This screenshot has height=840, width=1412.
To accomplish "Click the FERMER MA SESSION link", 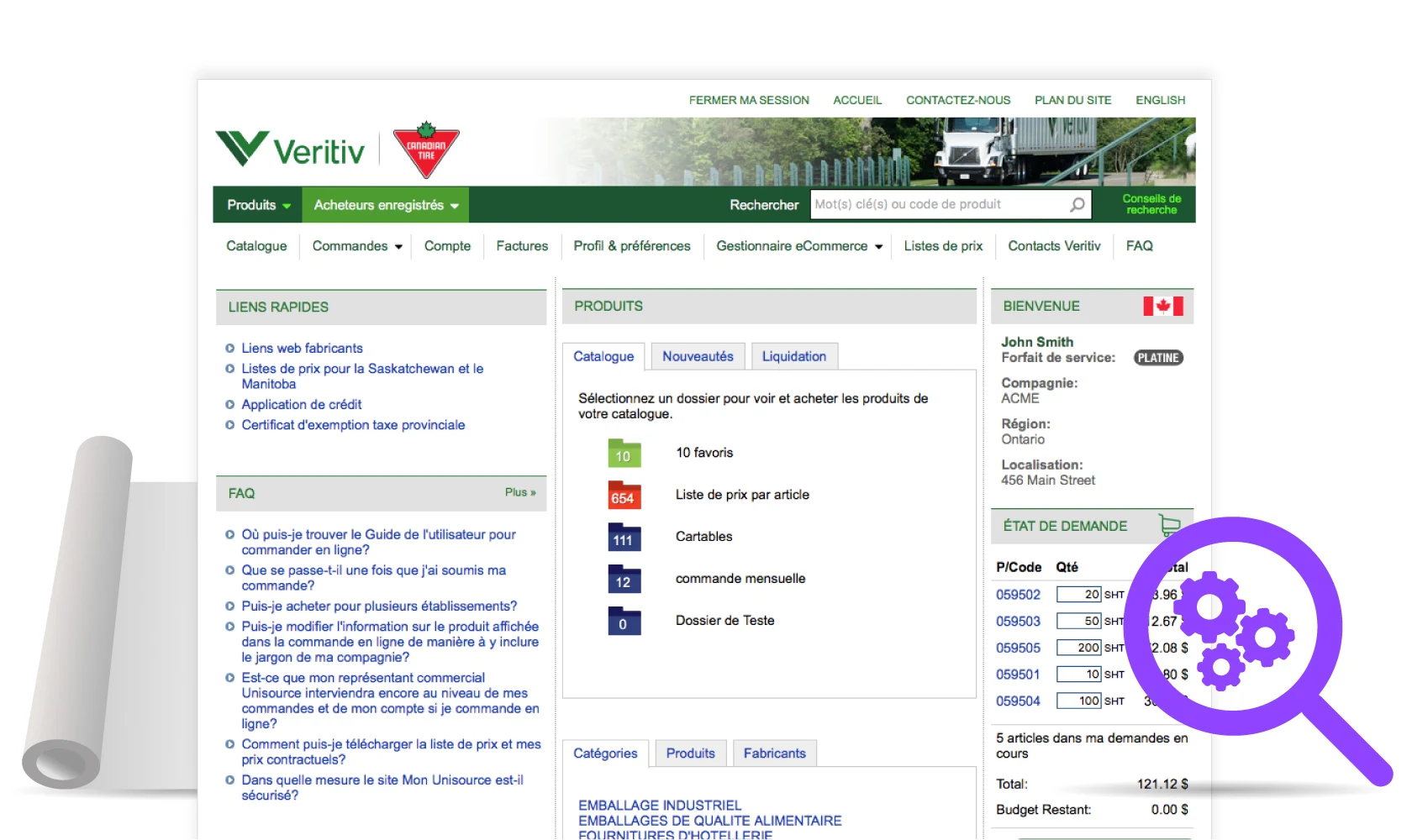I will tap(748, 100).
